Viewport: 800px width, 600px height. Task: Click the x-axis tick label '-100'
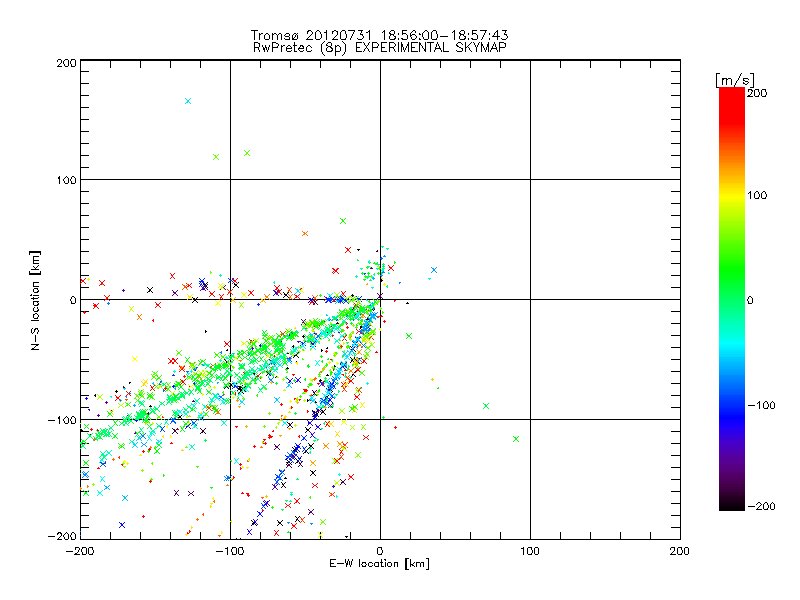[230, 551]
